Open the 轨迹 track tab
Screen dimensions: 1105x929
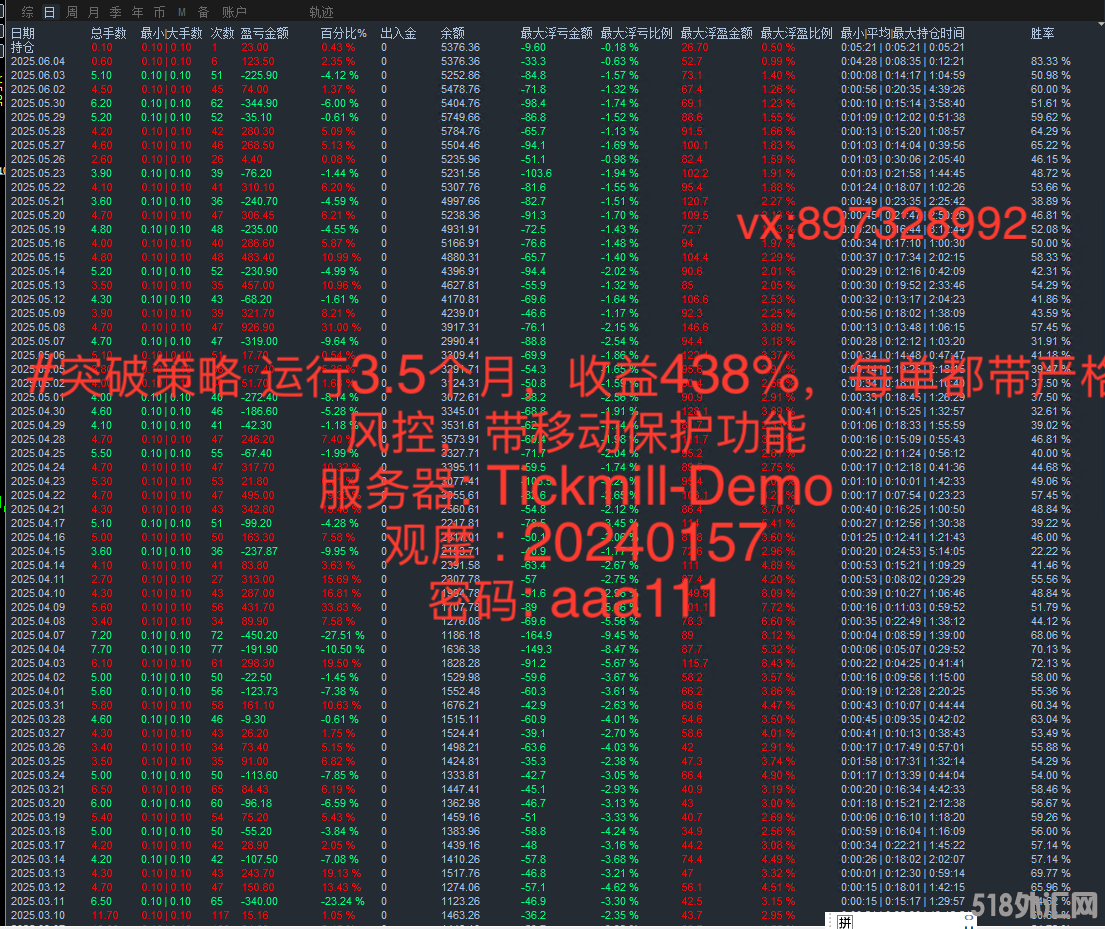pos(321,12)
